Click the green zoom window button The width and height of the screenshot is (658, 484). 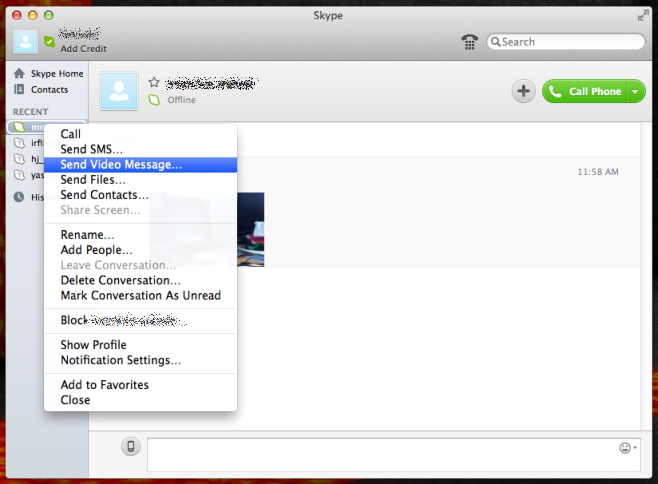49,16
